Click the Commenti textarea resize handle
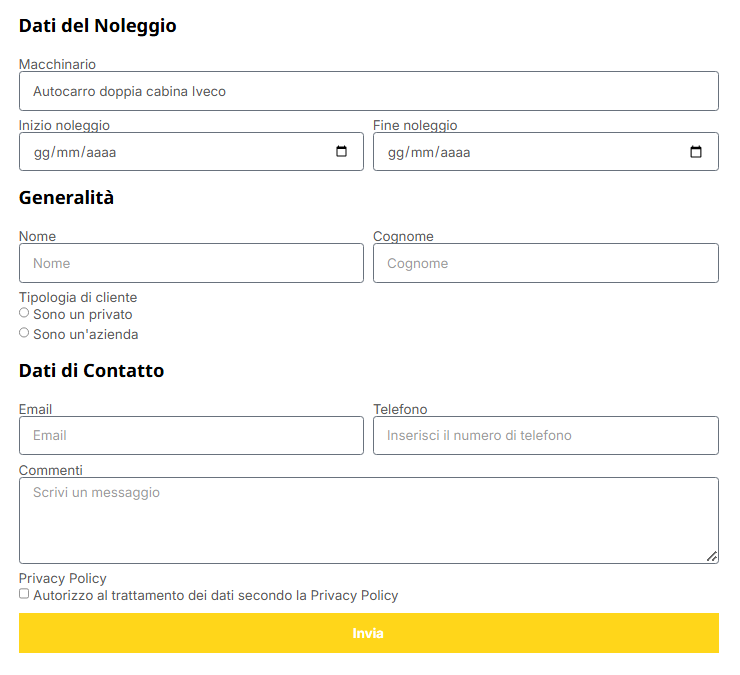 [x=712, y=557]
